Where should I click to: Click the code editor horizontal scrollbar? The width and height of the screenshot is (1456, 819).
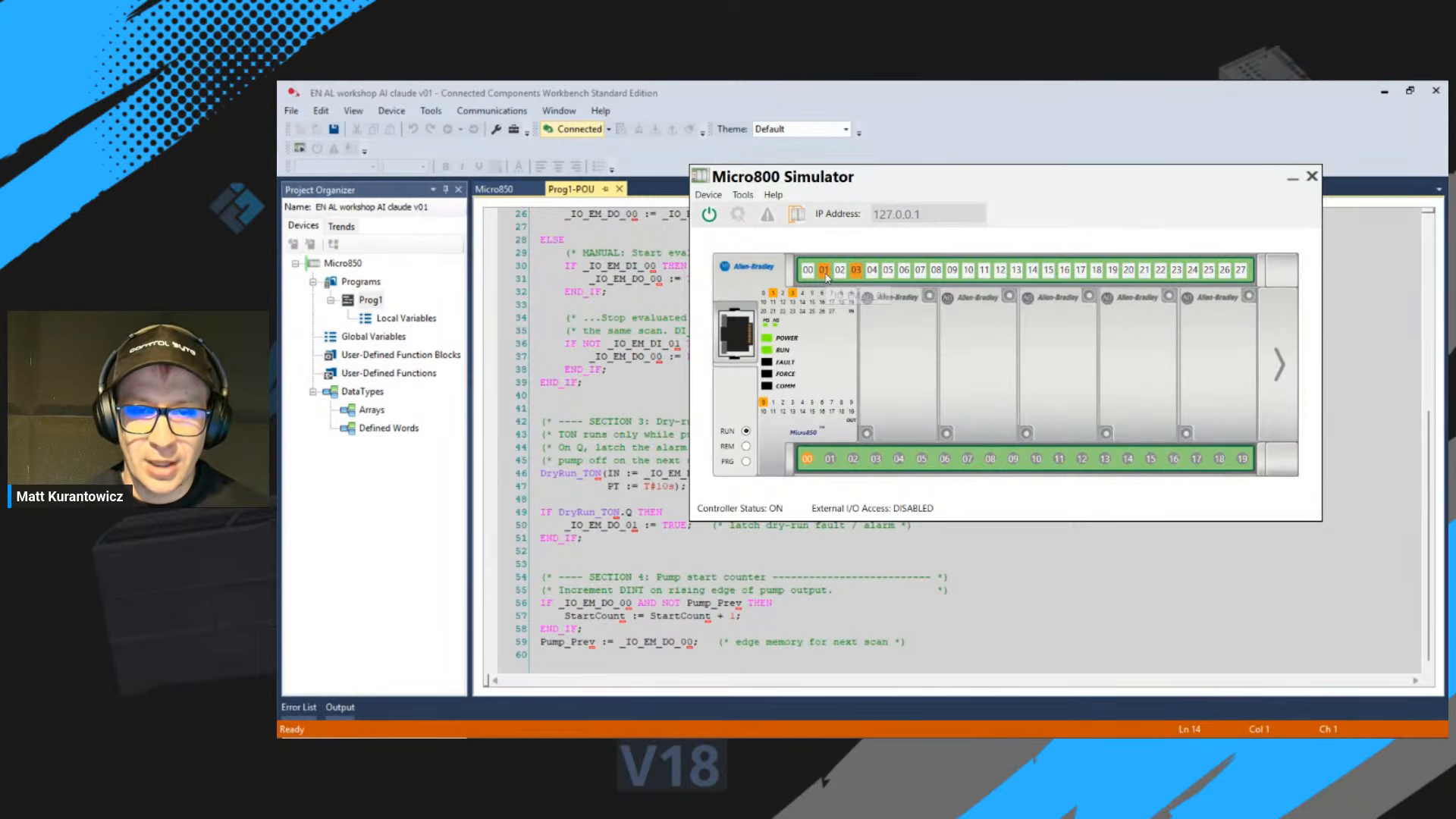coord(955,680)
